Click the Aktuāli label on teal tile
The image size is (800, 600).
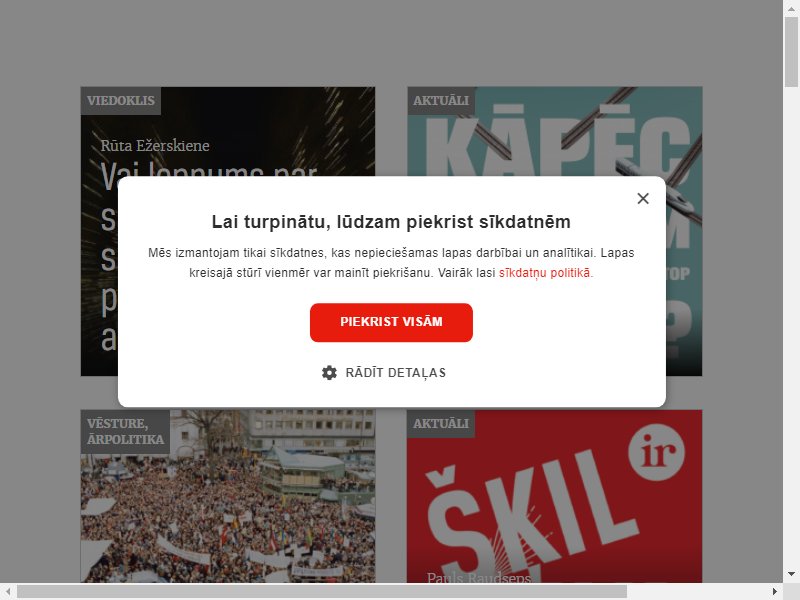441,101
